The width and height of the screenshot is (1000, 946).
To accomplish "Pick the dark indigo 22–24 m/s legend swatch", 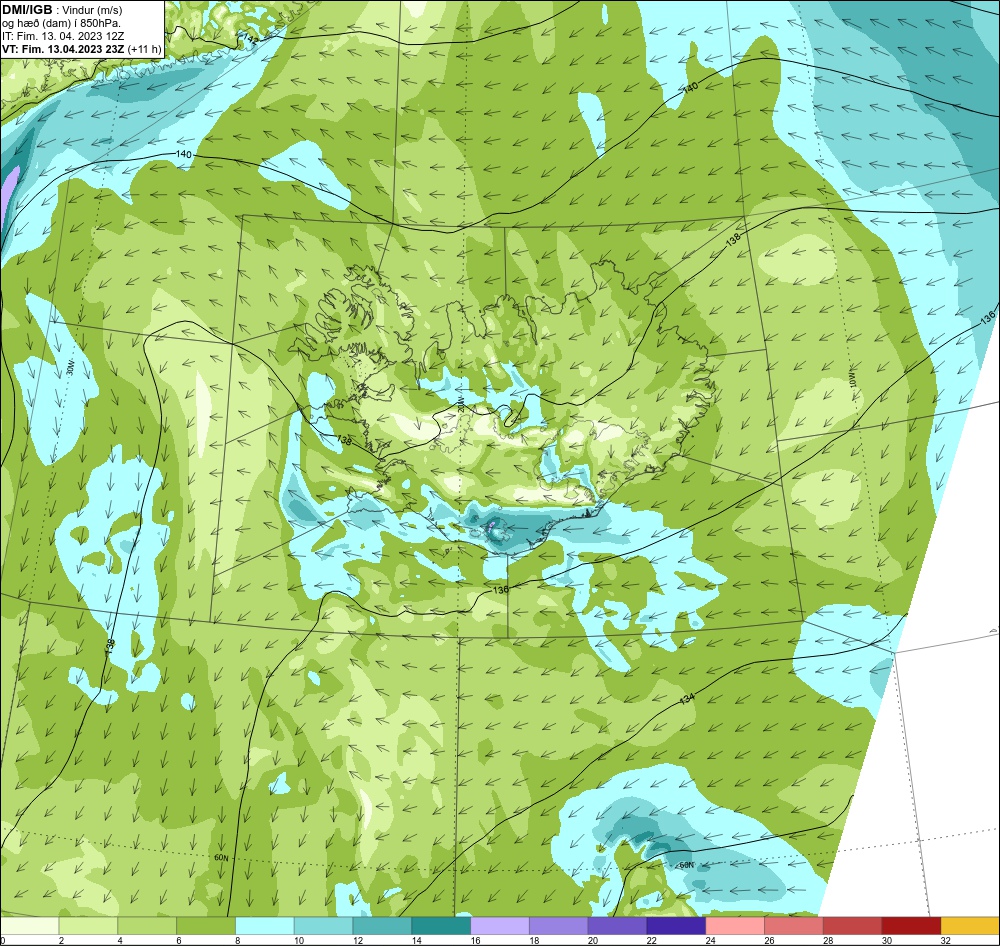I will [676, 925].
